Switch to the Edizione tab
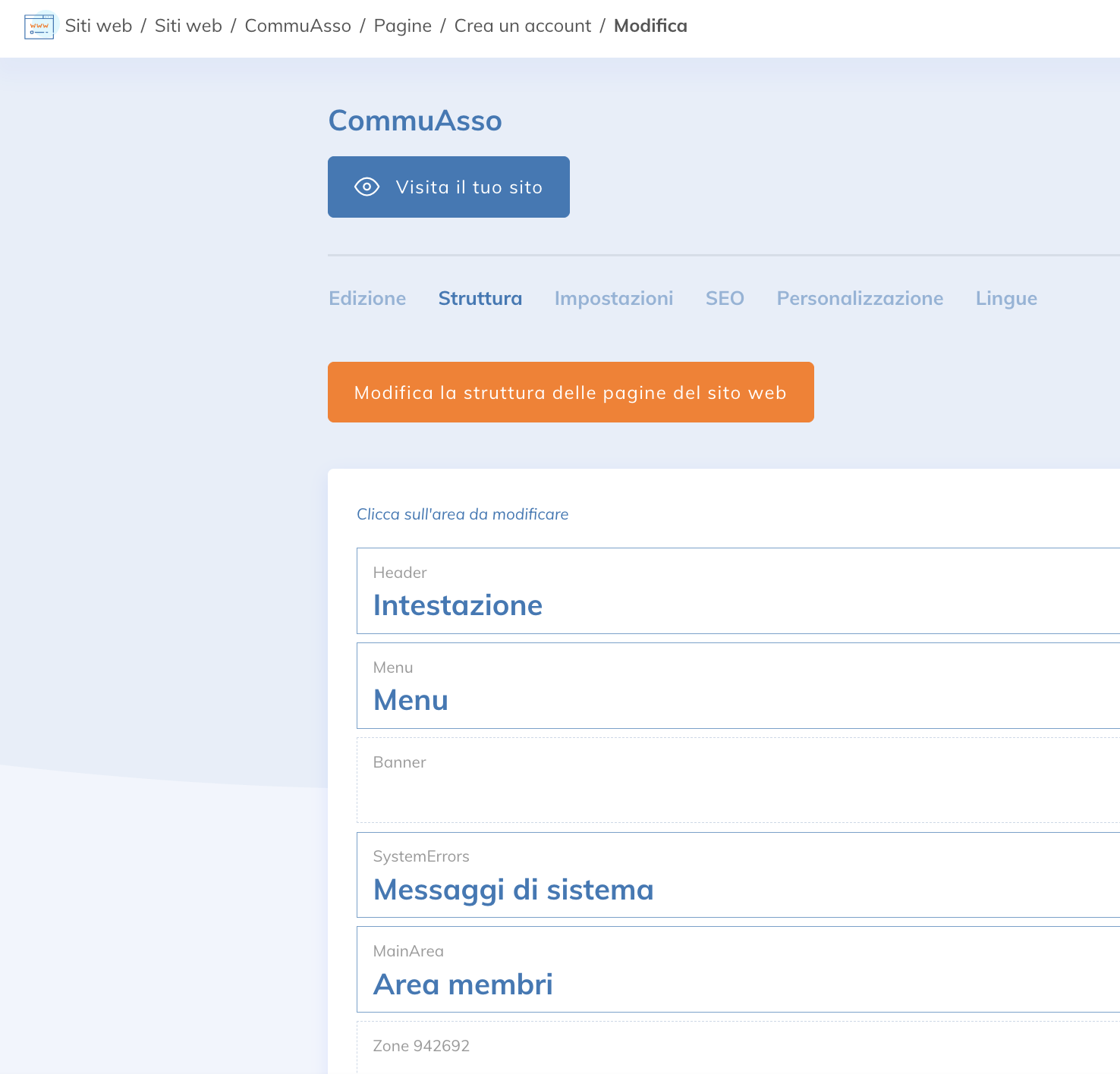The height and width of the screenshot is (1074, 1120). pyautogui.click(x=367, y=298)
